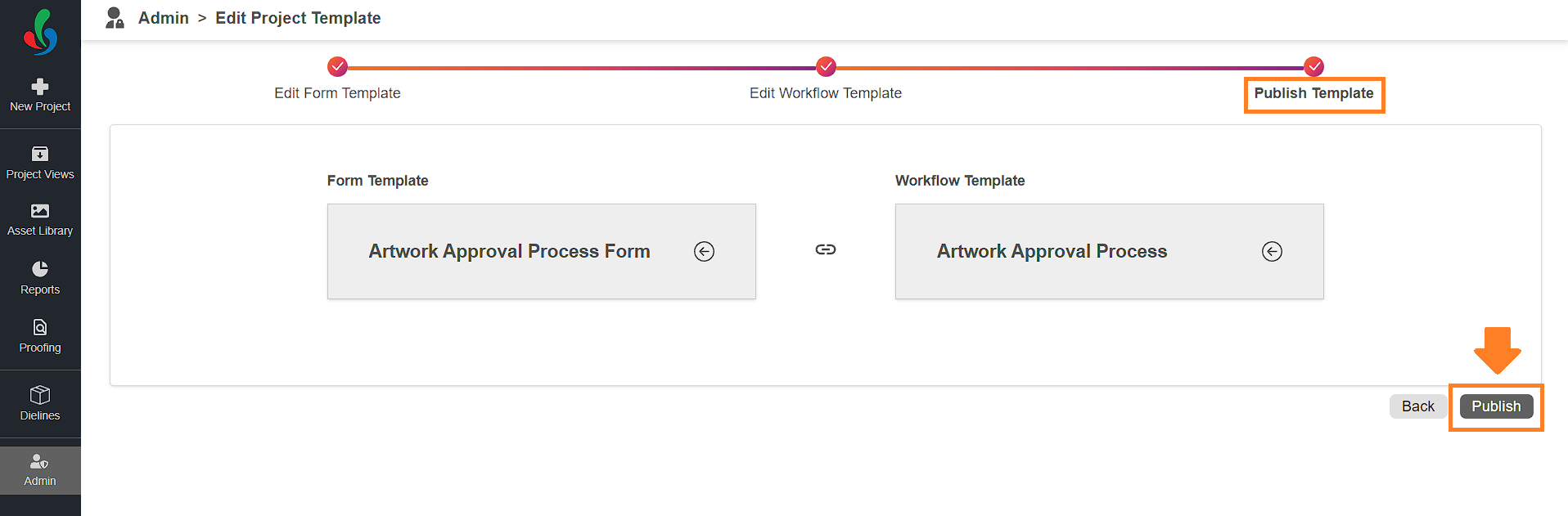
Task: Click Admin breadcrumb link
Action: 164,18
